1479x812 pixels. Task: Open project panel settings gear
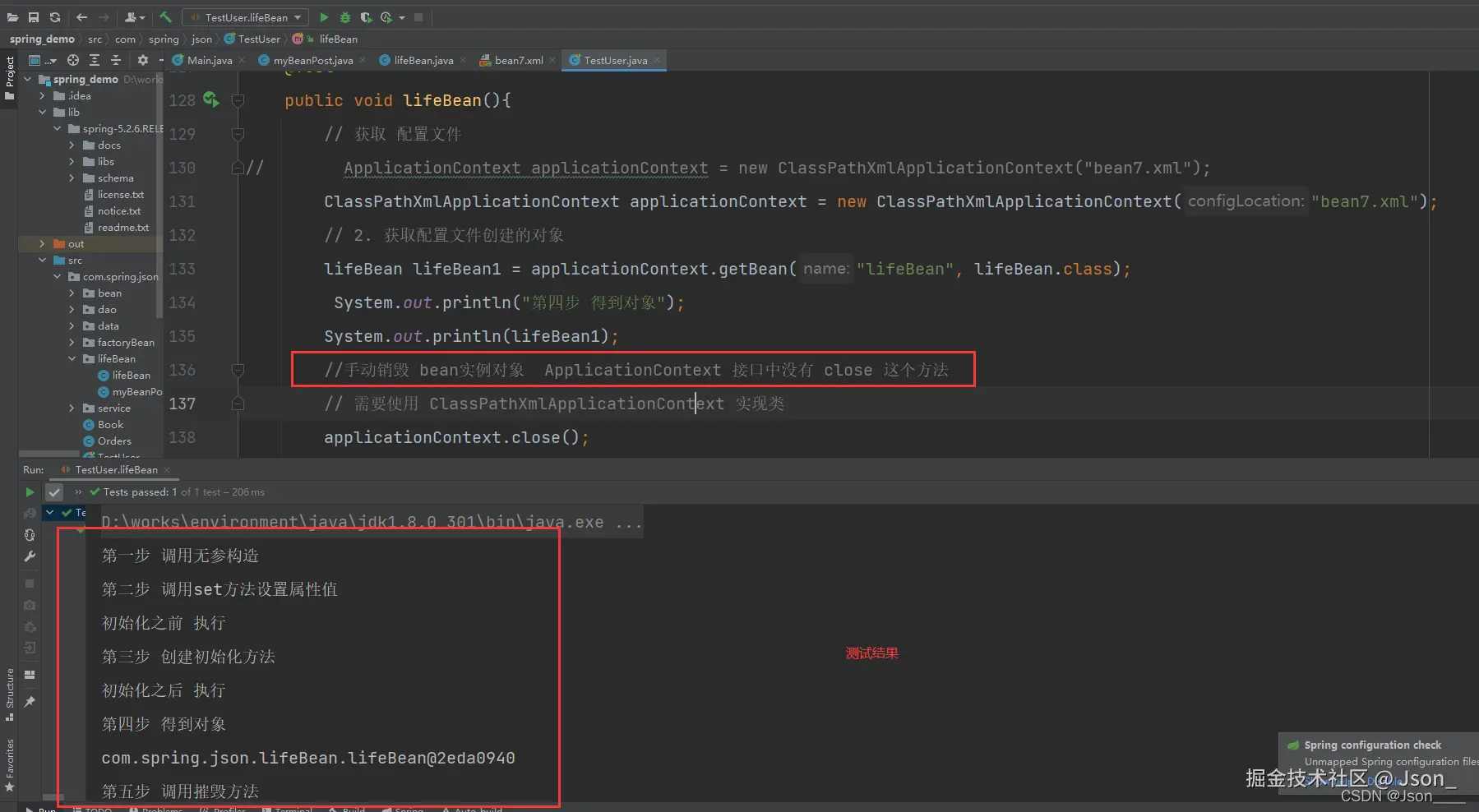click(143, 60)
